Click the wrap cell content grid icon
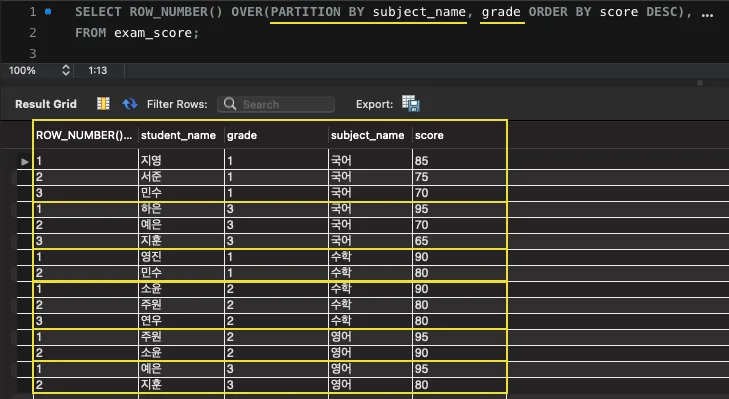The image size is (729, 399). click(103, 103)
